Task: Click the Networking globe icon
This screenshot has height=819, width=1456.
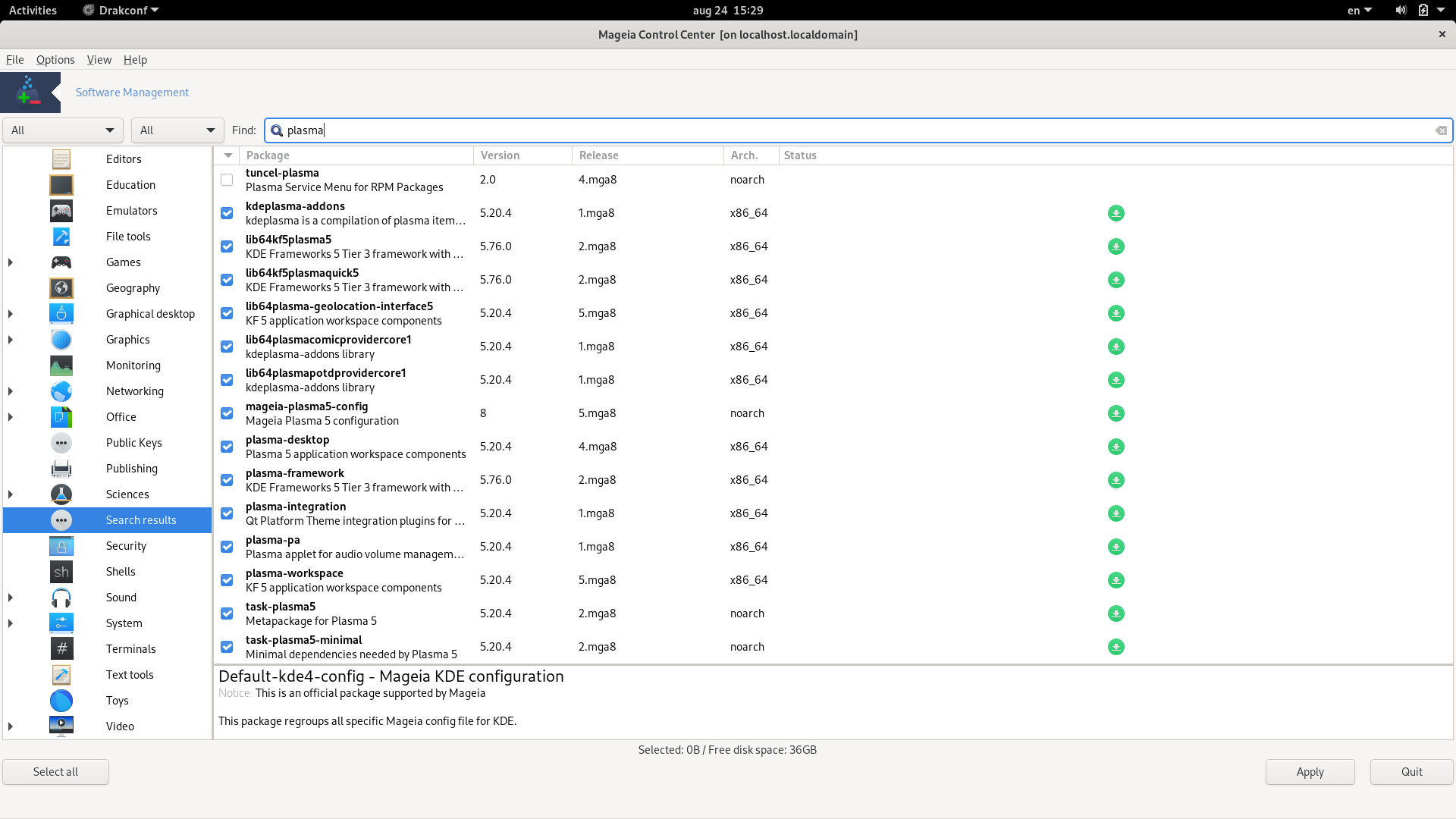Action: point(61,391)
